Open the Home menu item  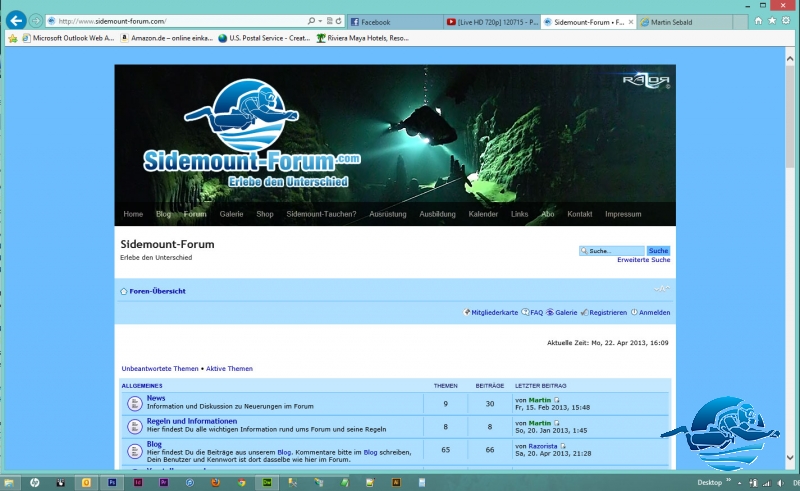(x=133, y=214)
